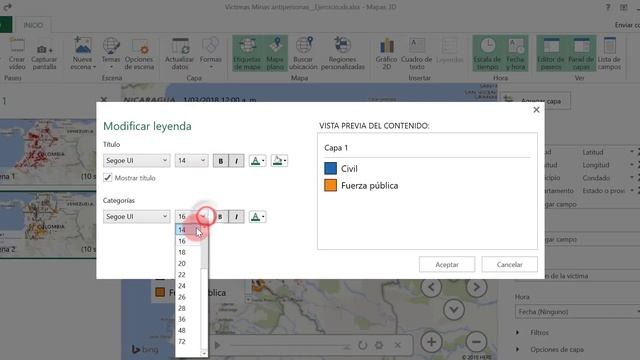Open Categorías font color picker
The image size is (640, 360).
[x=257, y=217]
